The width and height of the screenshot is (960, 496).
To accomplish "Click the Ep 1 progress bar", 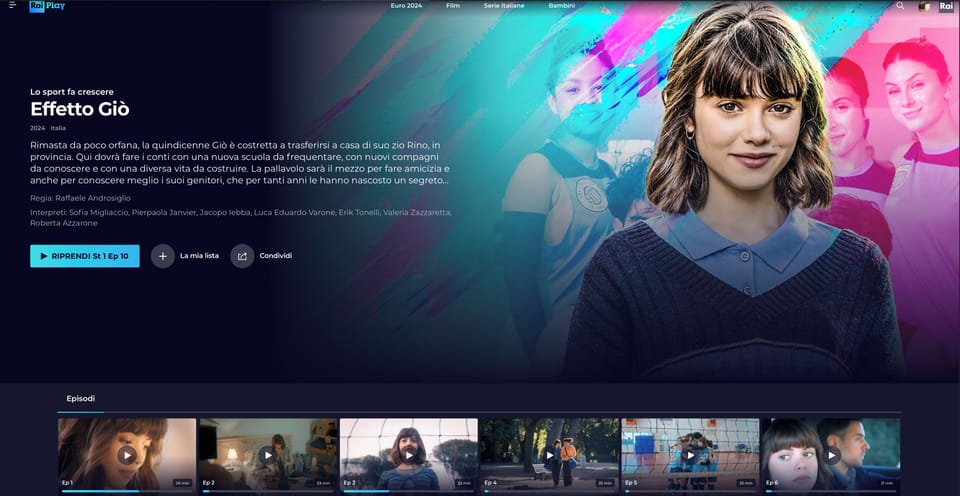I will point(127,490).
